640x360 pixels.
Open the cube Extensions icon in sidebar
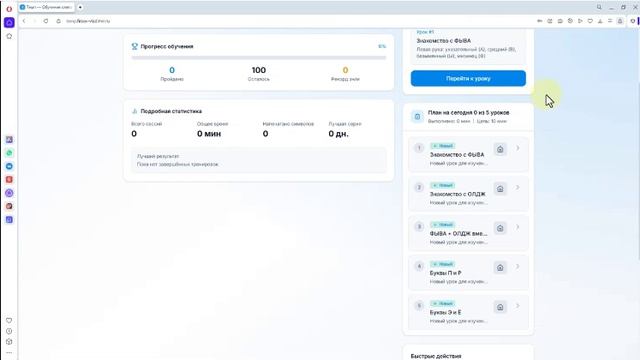click(9, 342)
